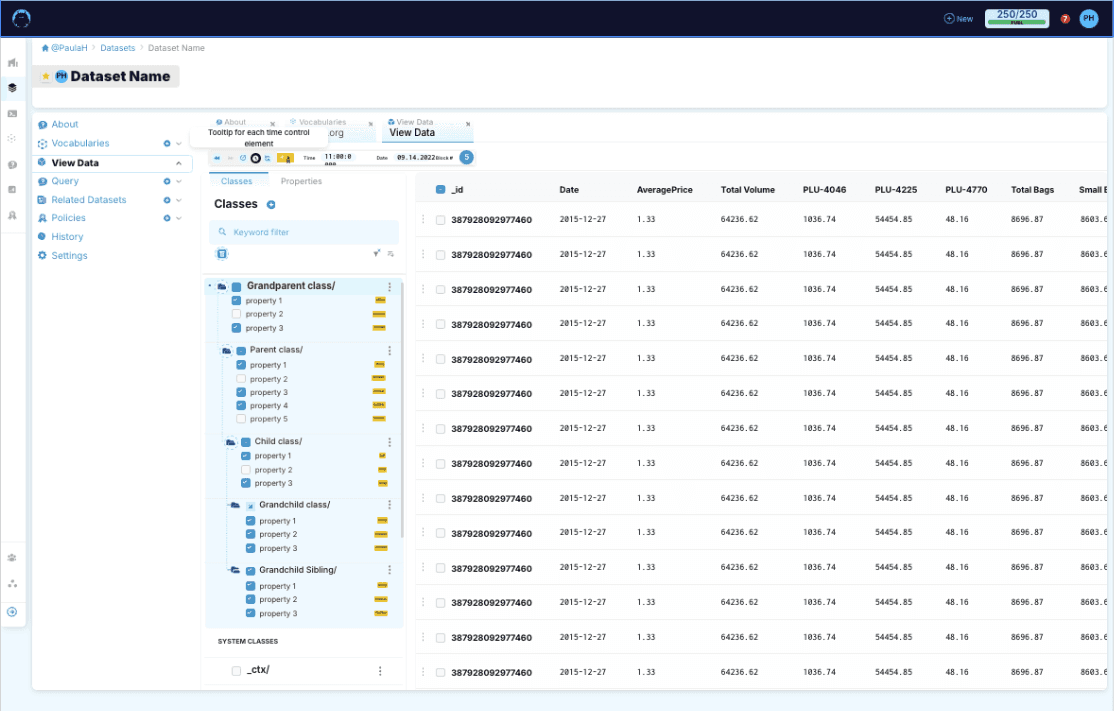
Task: Expand the Related Datasets section chevron
Action: click(x=179, y=200)
